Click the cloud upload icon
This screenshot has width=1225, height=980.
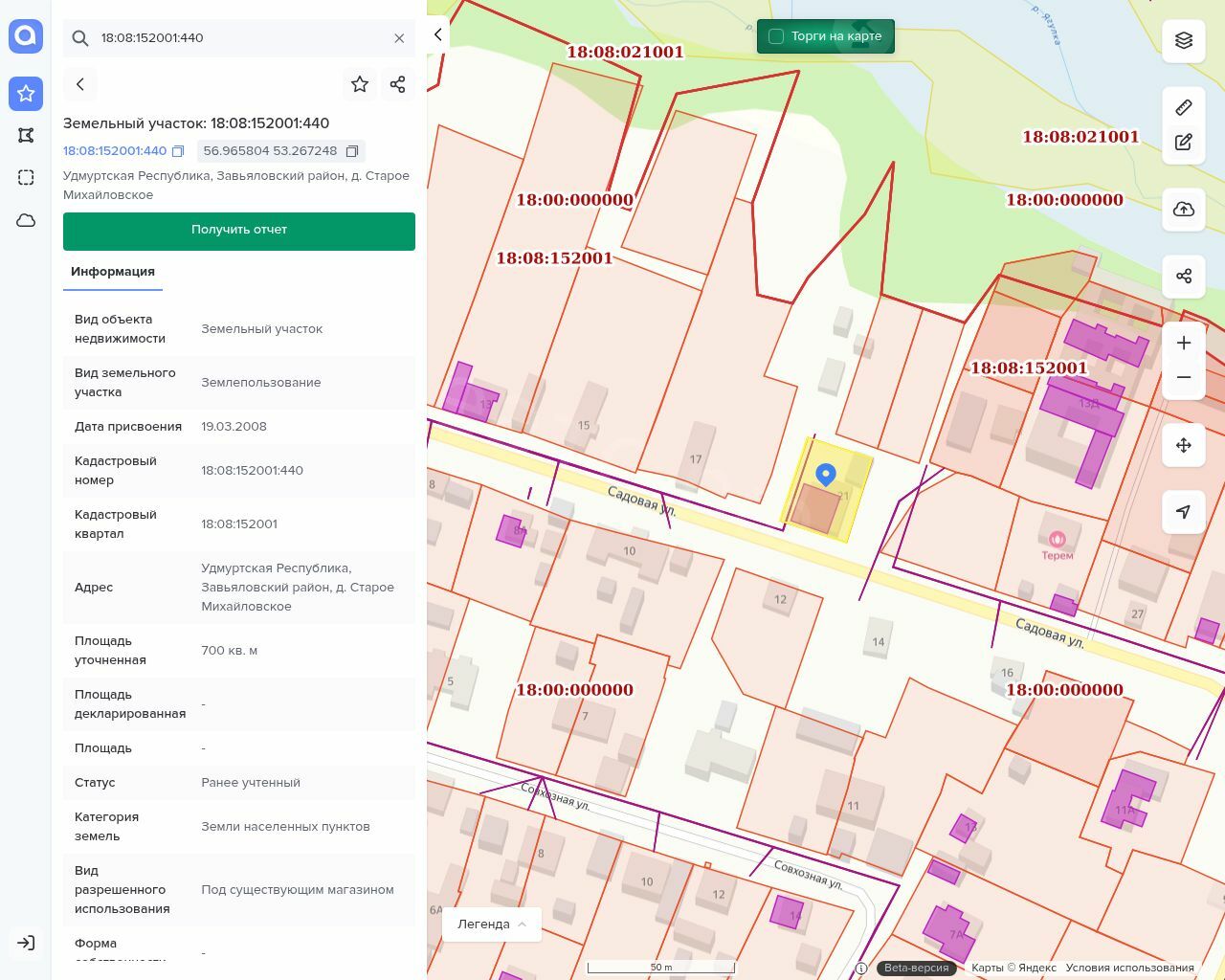tap(1184, 210)
